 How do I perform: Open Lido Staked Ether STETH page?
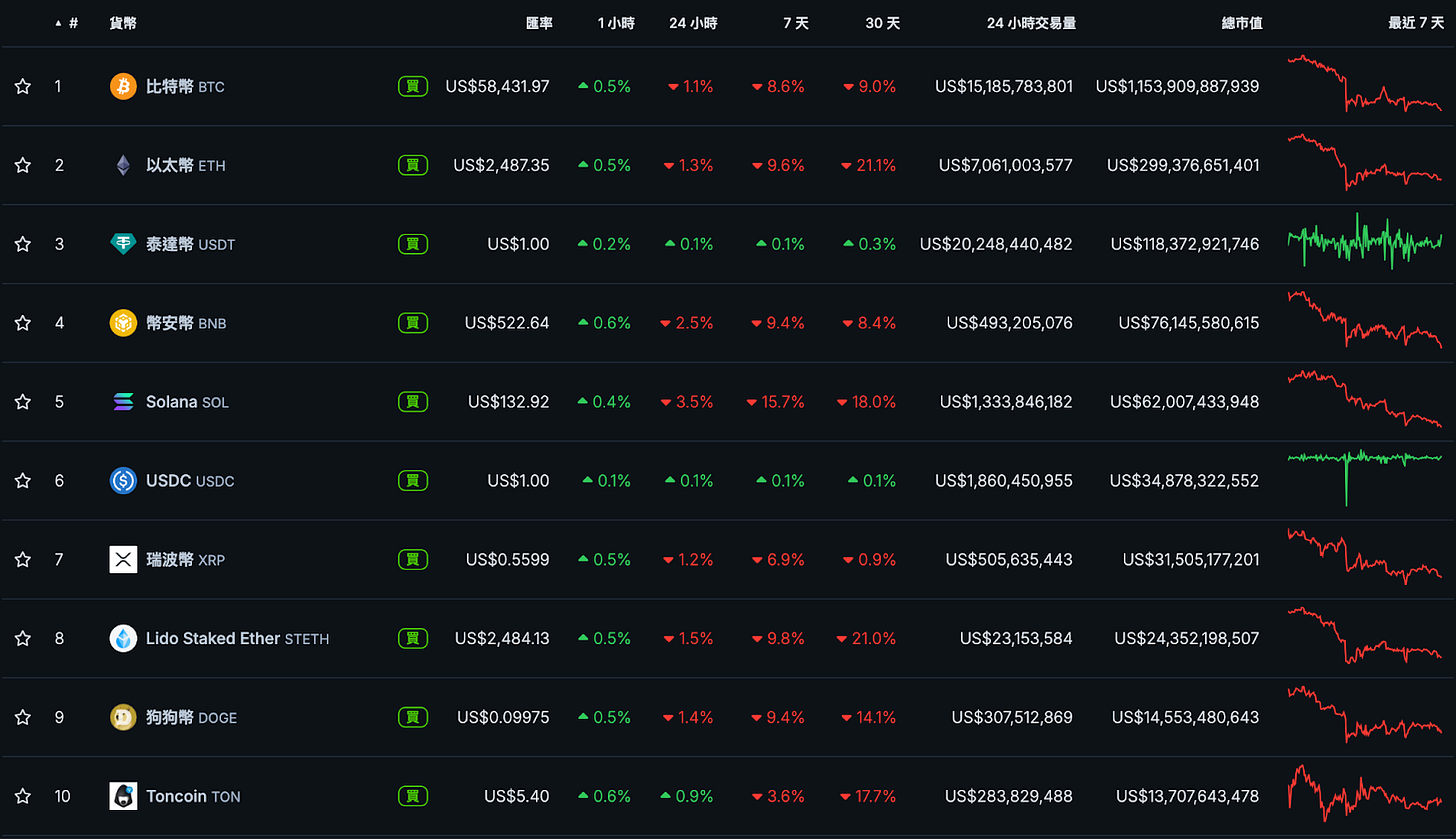click(x=237, y=638)
